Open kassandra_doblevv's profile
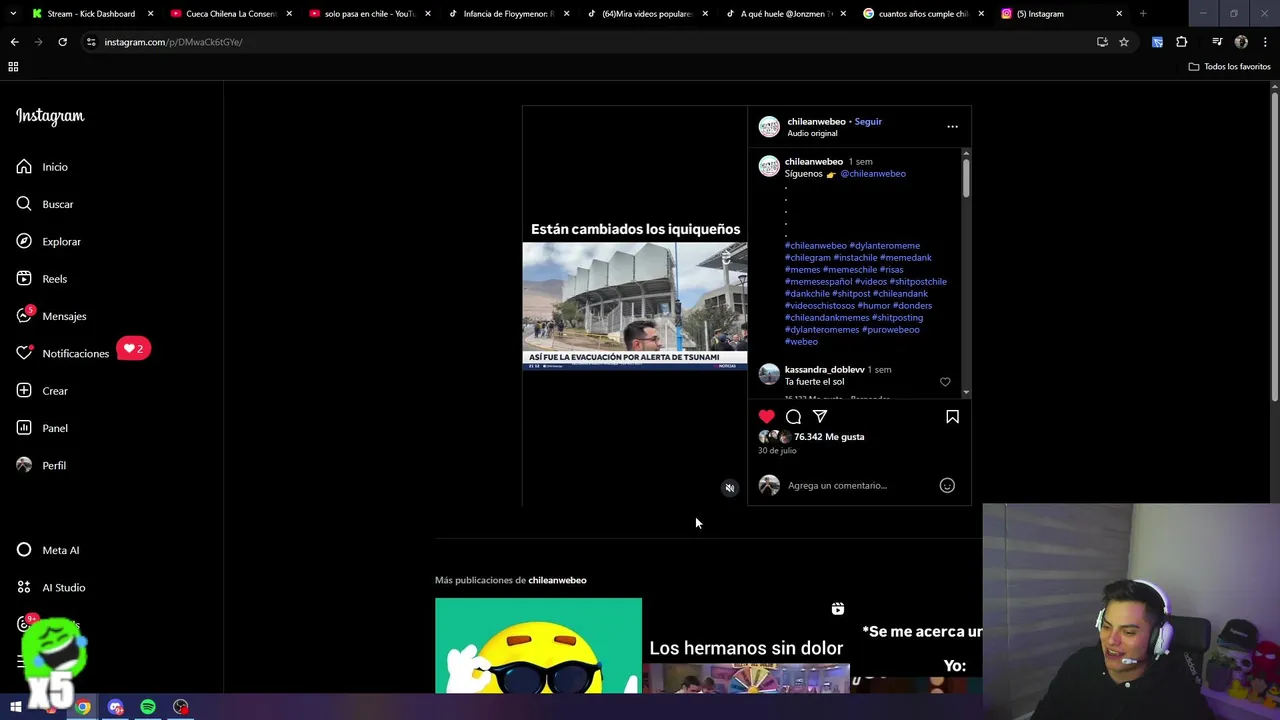Screen dimensions: 1280x720 coord(824,369)
